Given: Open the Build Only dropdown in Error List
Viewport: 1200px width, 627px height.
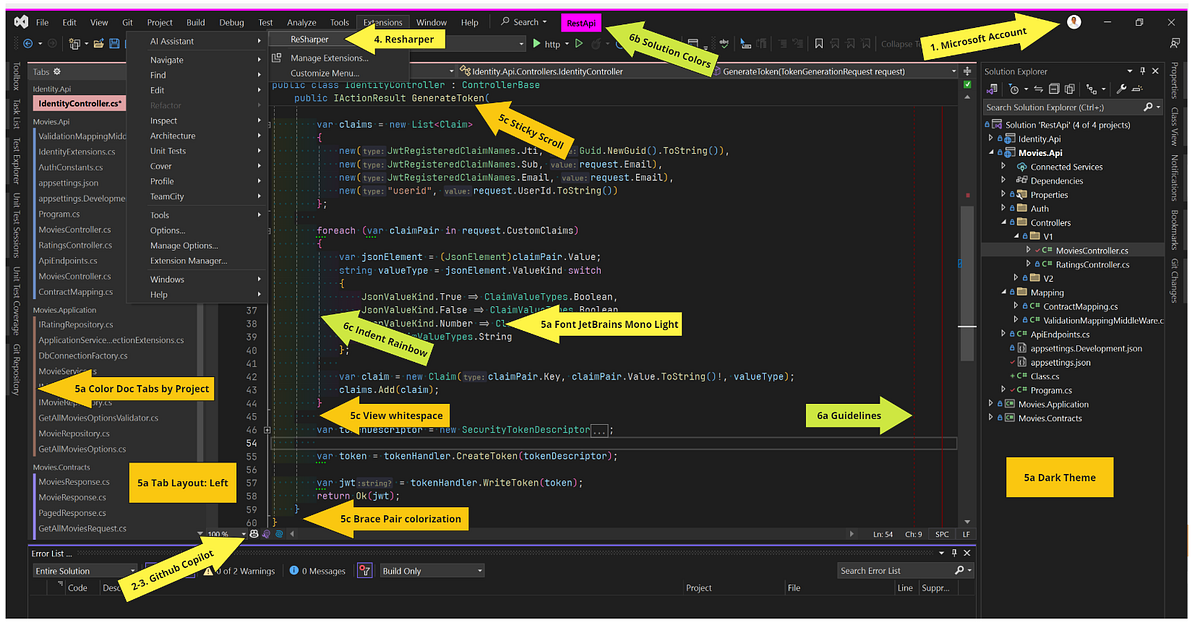Looking at the screenshot, I should [x=430, y=570].
